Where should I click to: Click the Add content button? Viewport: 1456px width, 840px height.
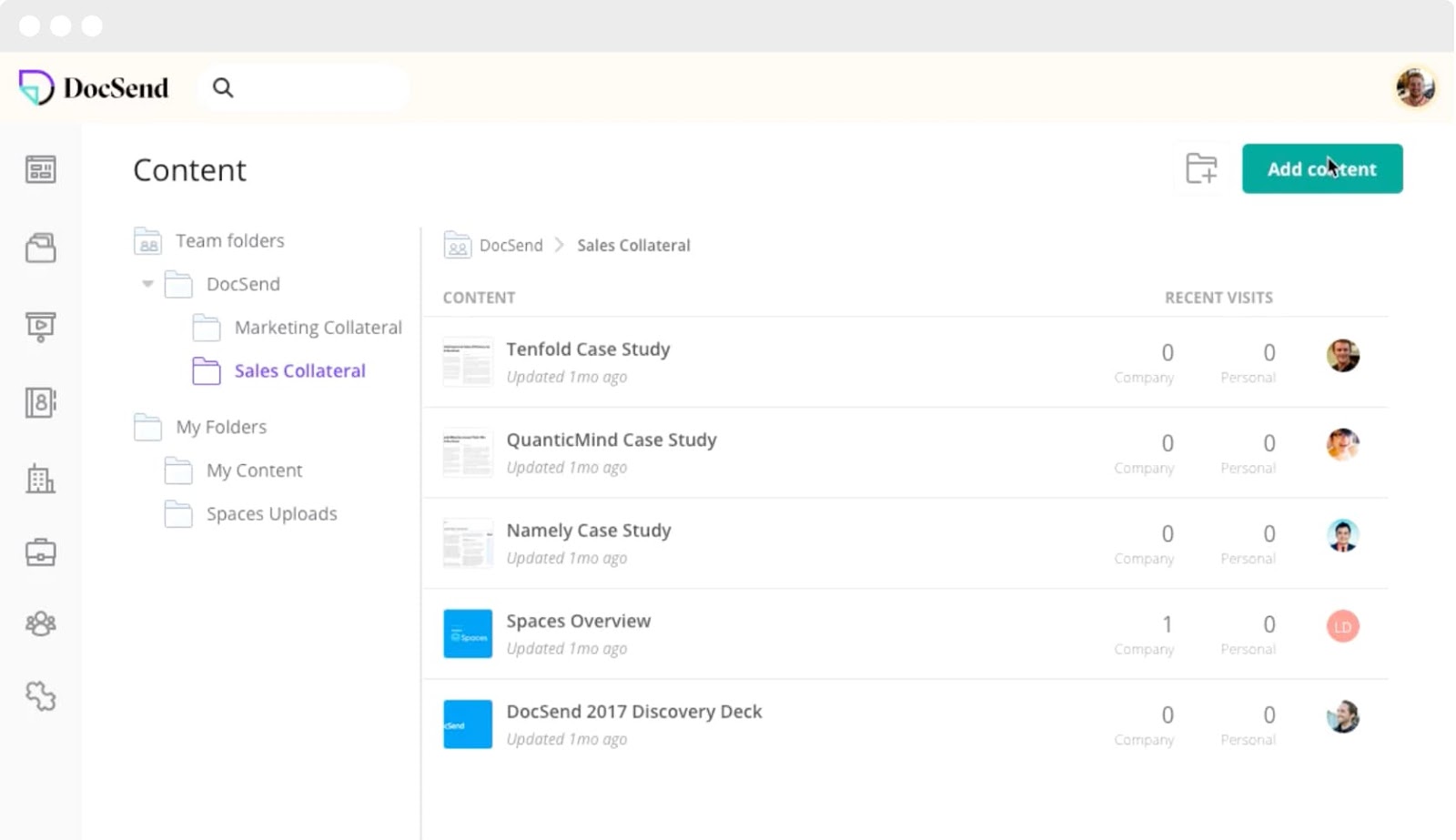coord(1322,168)
